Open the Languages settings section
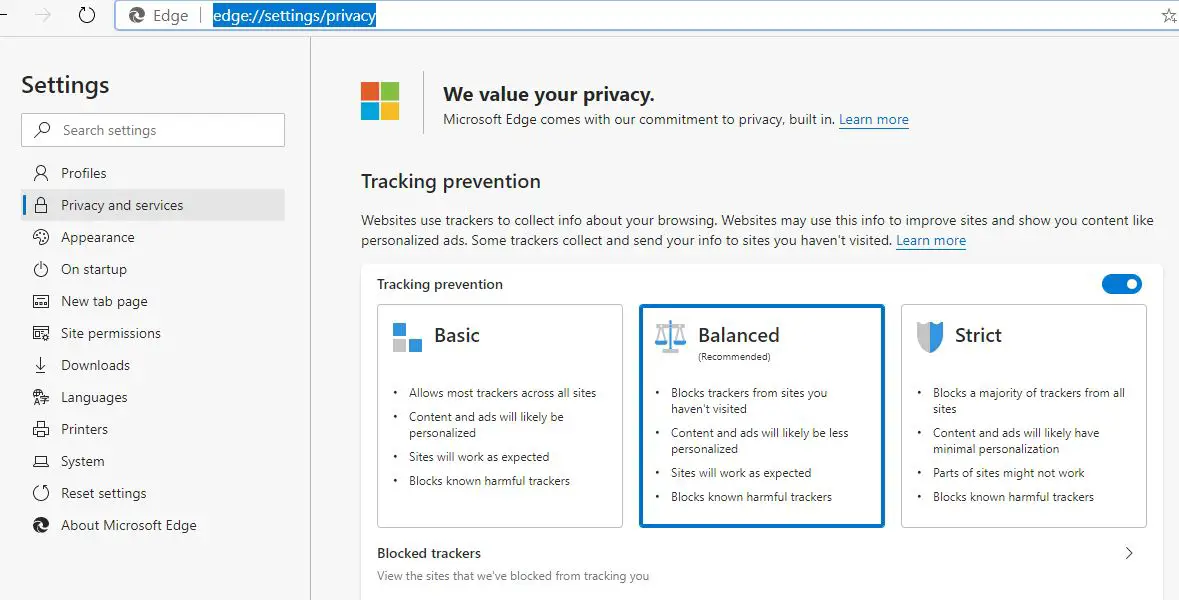Viewport: 1179px width, 600px height. pyautogui.click(x=94, y=397)
